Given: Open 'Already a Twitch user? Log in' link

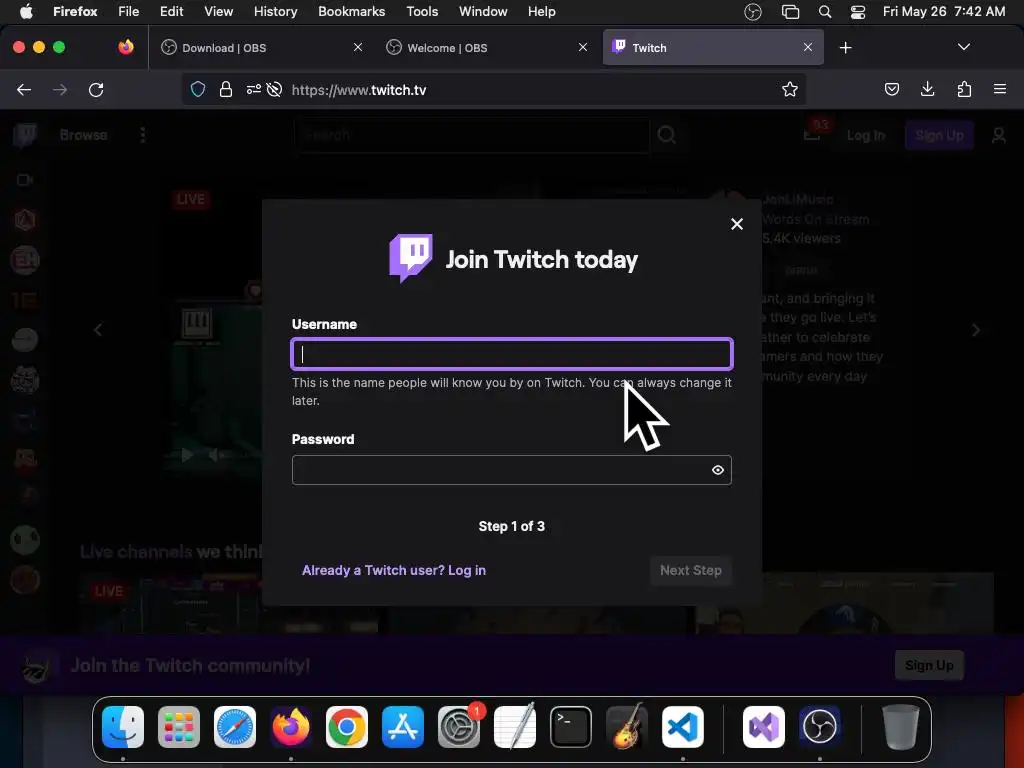Looking at the screenshot, I should click(394, 570).
